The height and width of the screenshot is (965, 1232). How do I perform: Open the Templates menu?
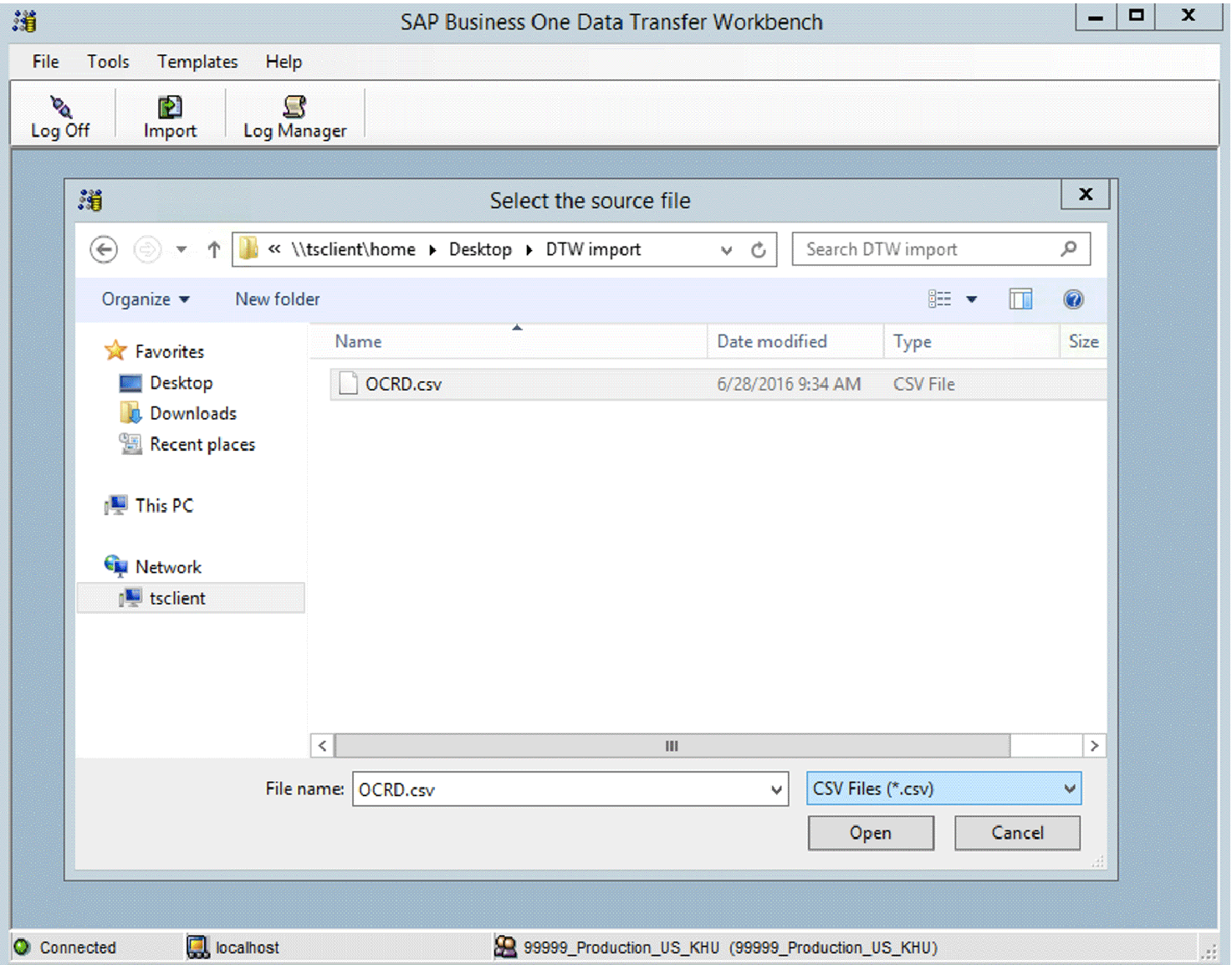click(x=197, y=62)
